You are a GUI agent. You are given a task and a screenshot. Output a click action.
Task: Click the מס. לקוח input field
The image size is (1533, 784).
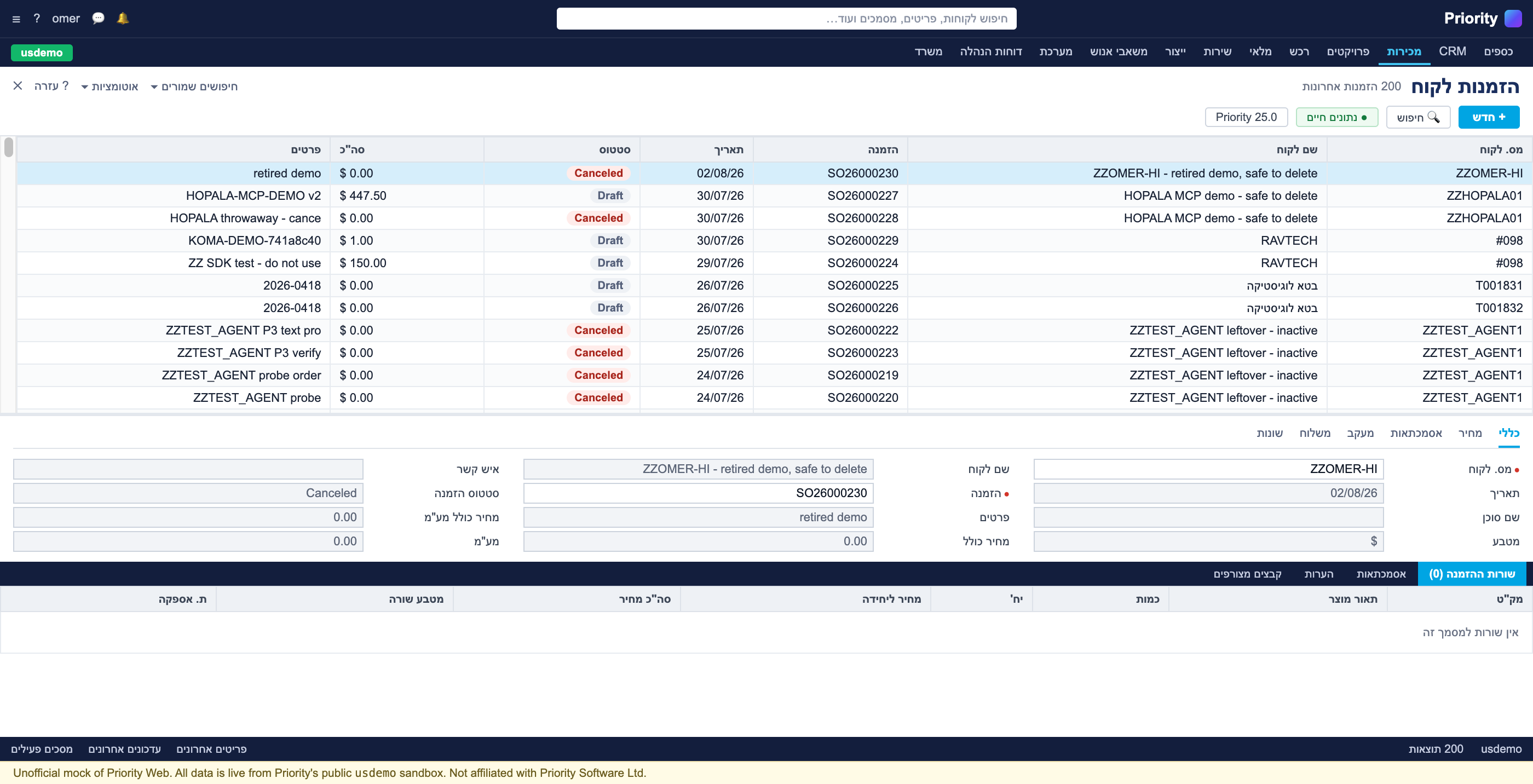pos(1208,469)
